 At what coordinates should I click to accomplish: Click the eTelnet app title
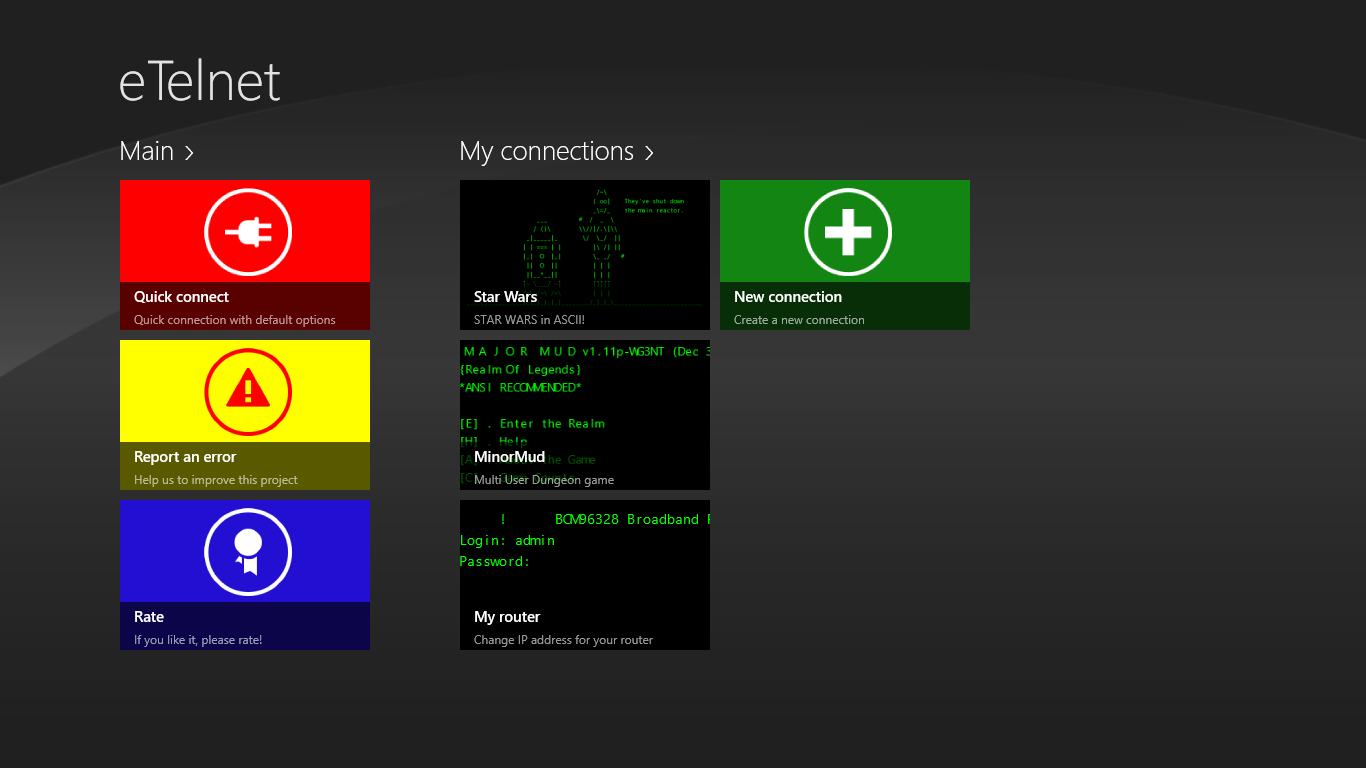[x=200, y=82]
